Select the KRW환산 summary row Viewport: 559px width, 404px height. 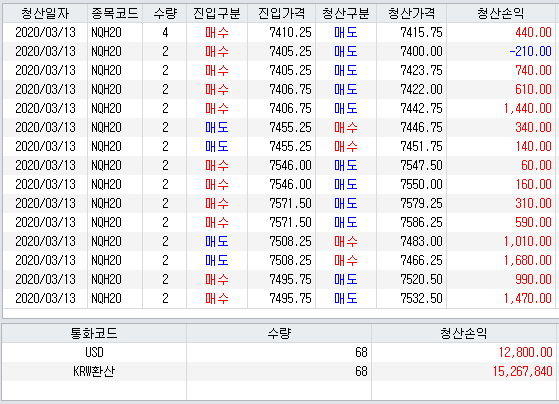click(x=279, y=371)
